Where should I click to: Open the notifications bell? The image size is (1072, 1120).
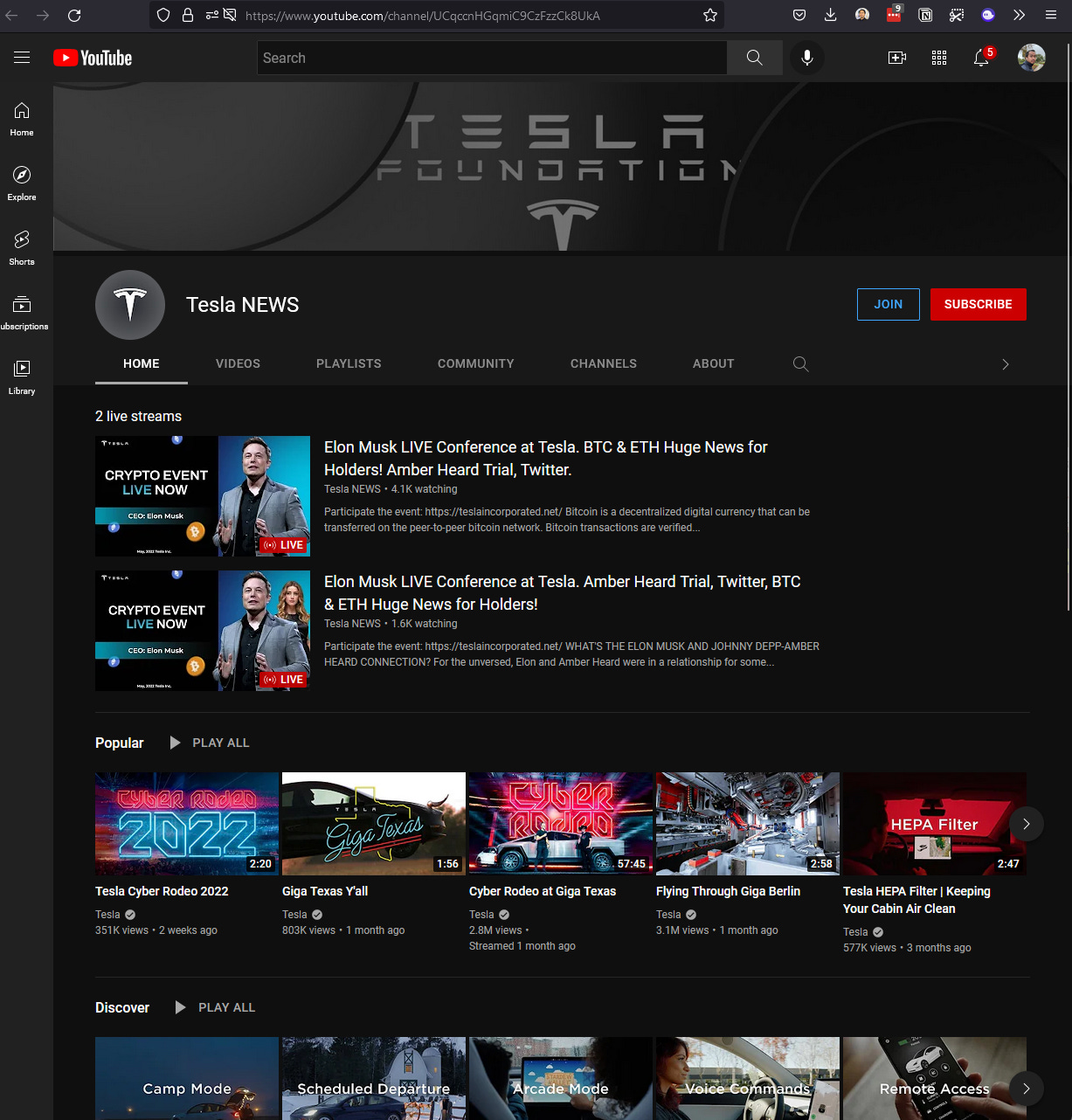click(x=982, y=58)
